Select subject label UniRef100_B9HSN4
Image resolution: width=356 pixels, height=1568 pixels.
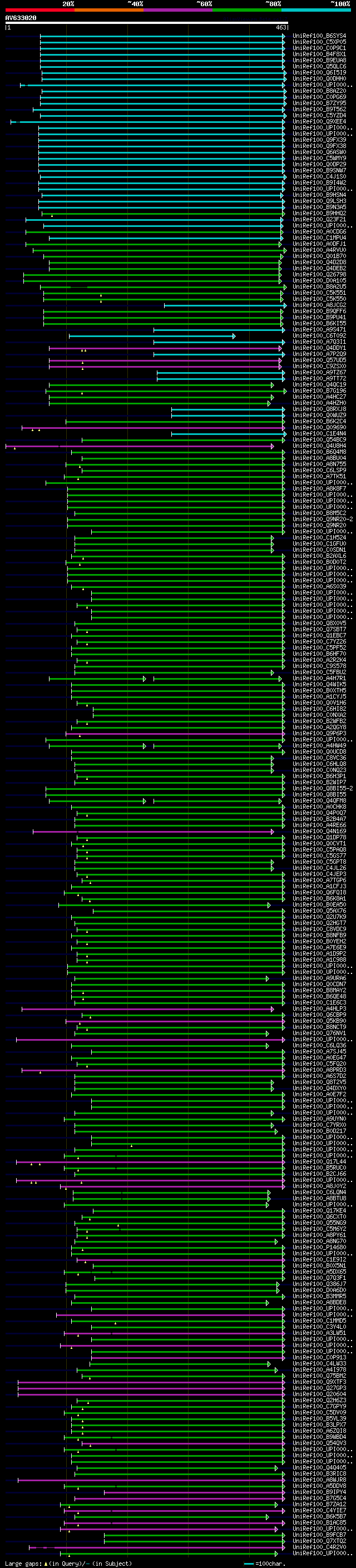click(x=319, y=195)
